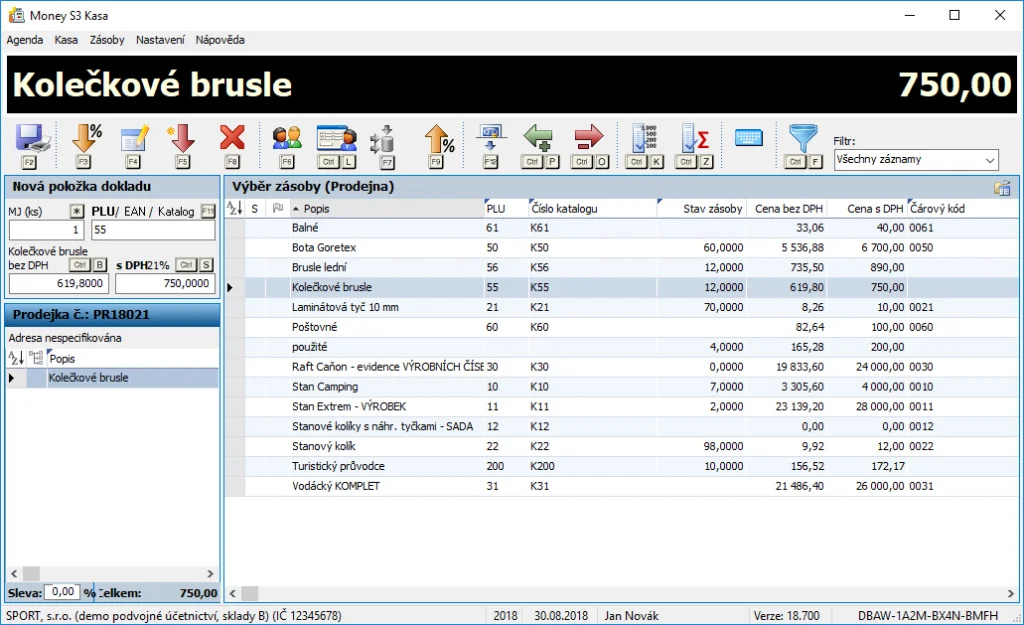
Task: Click the on-screen keyboard icon
Action: click(x=749, y=139)
